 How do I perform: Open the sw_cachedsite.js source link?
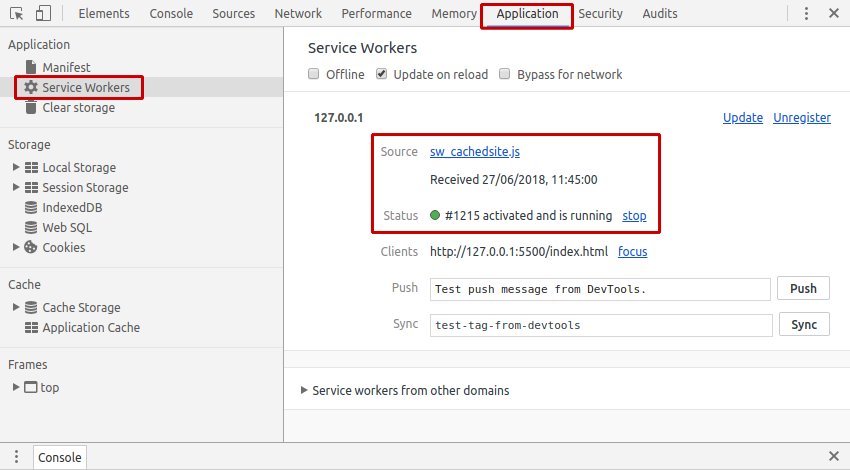tap(475, 152)
